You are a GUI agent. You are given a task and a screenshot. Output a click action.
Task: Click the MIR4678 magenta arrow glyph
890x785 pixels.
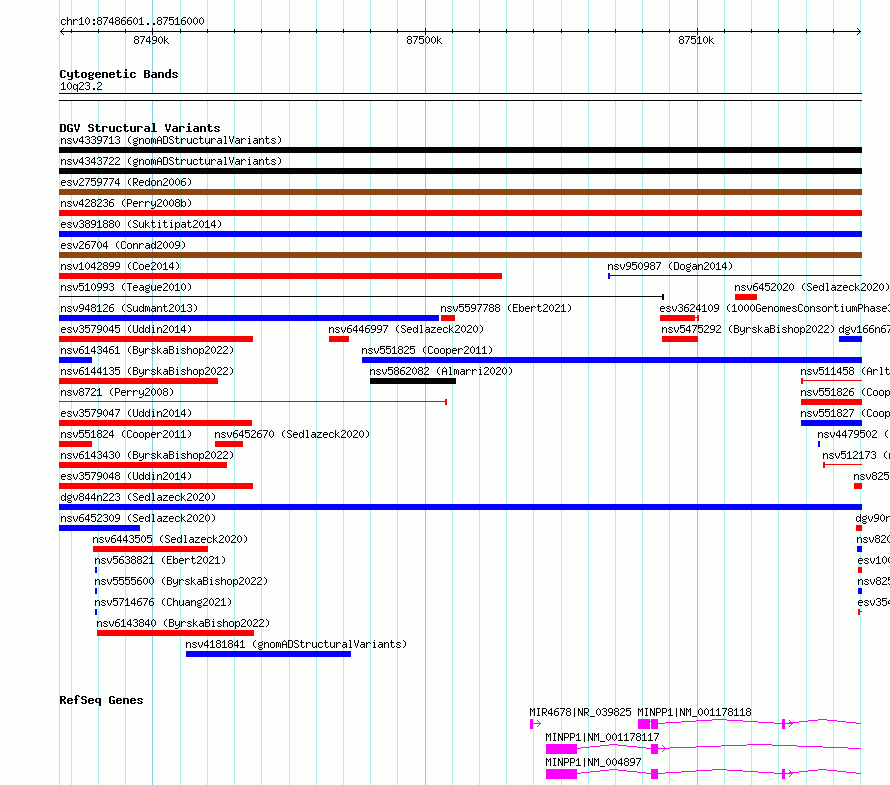pos(535,724)
